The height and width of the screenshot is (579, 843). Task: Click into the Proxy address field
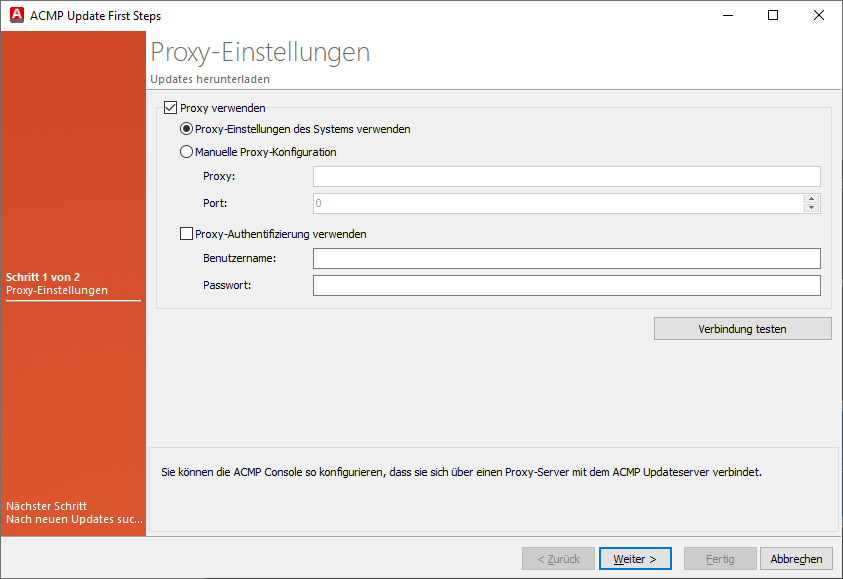pyautogui.click(x=566, y=177)
